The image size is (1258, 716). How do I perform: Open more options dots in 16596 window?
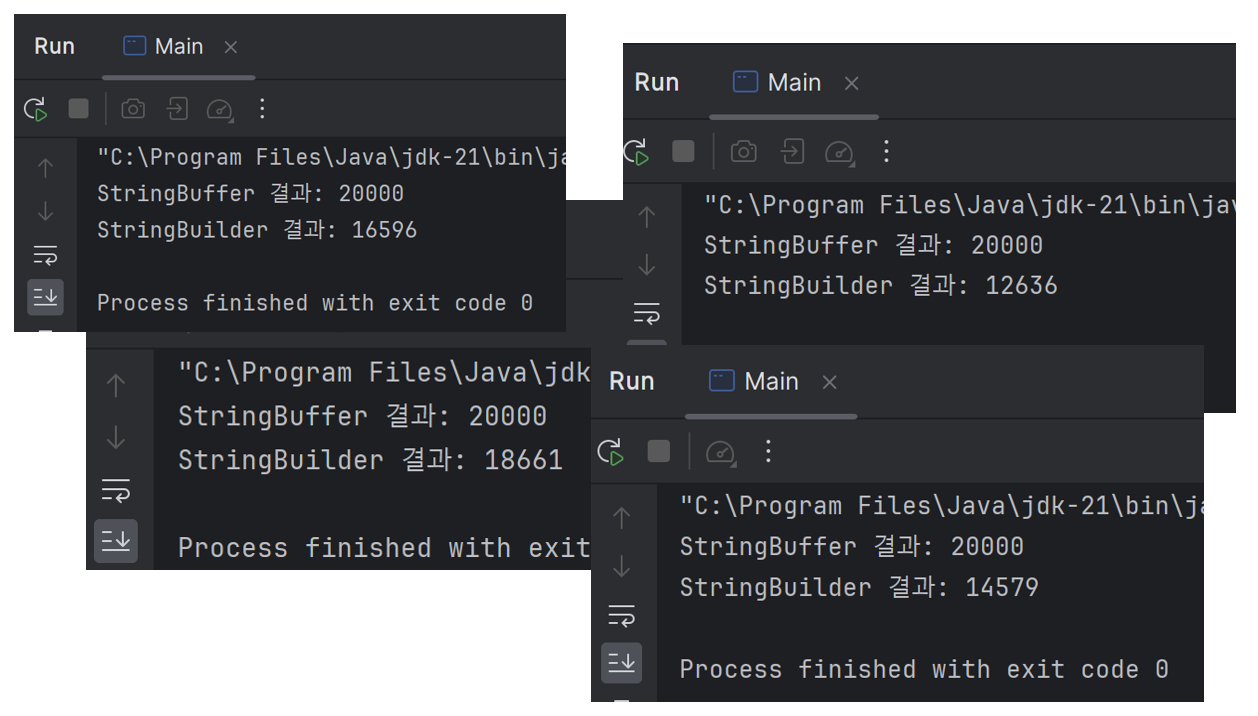[x=262, y=109]
